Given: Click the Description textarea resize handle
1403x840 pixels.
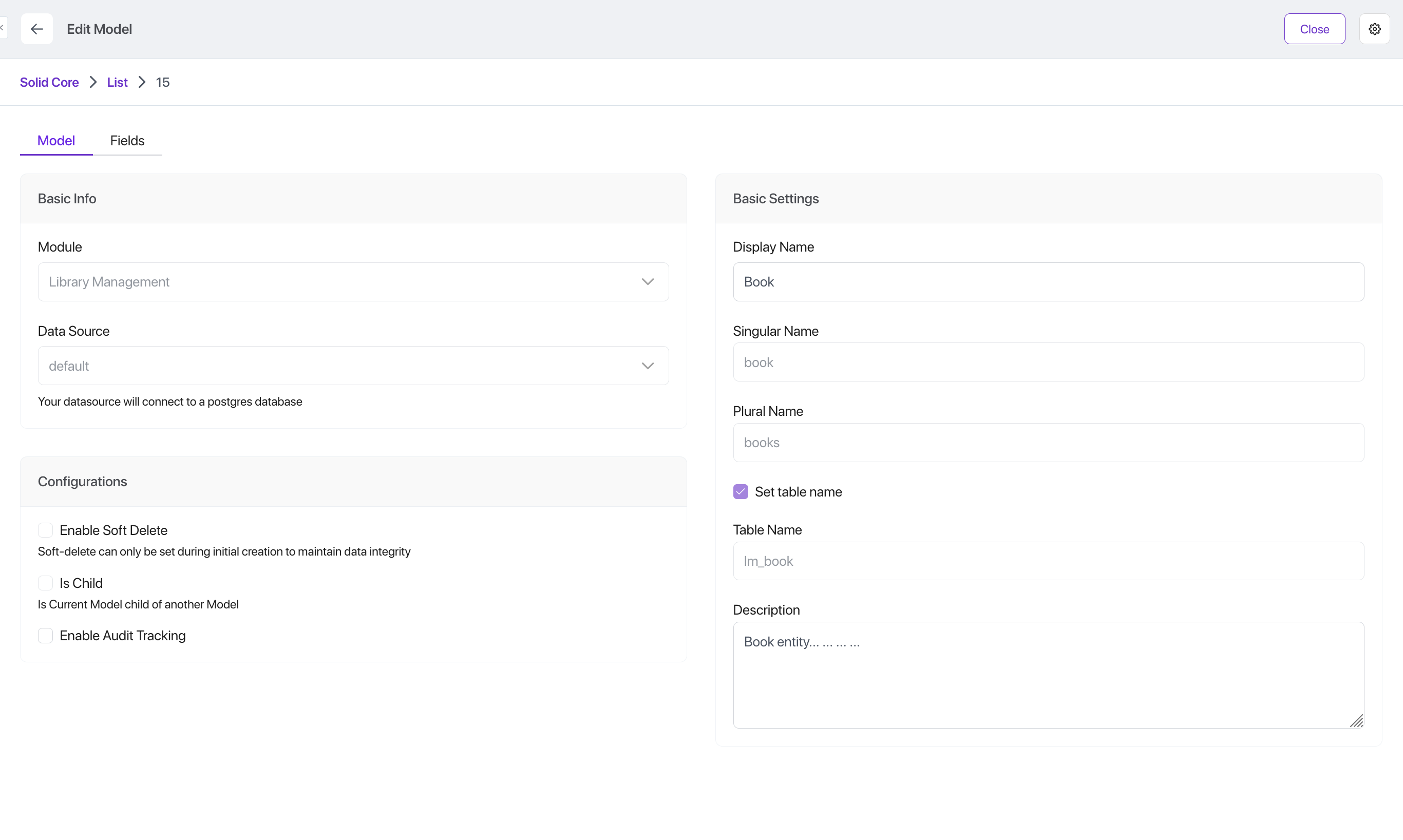Looking at the screenshot, I should [x=1356, y=720].
